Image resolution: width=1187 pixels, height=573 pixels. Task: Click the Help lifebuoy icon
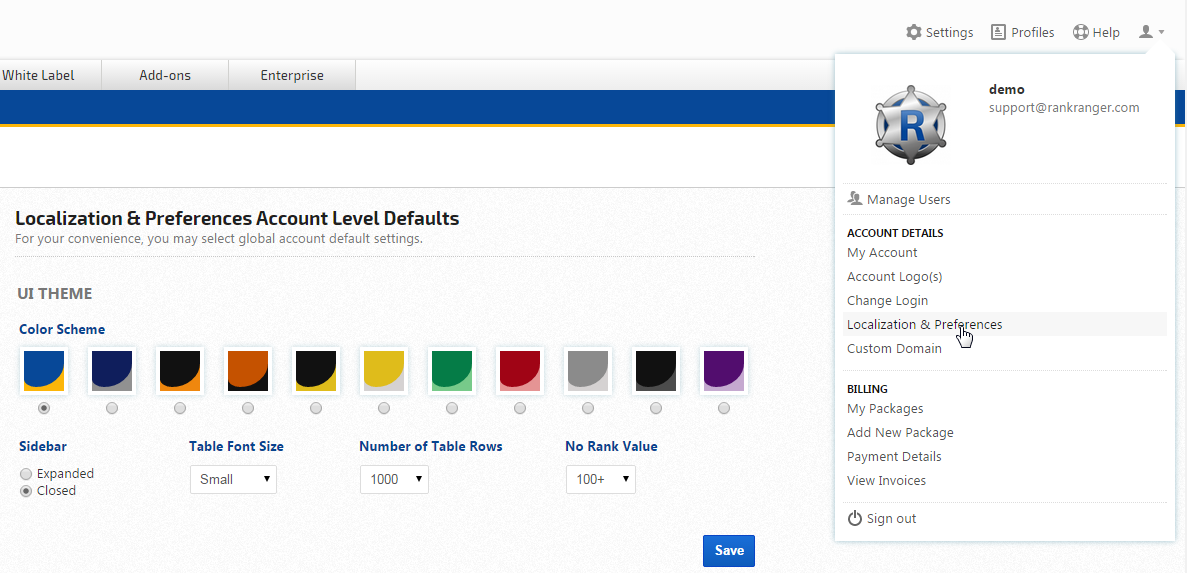coord(1080,32)
